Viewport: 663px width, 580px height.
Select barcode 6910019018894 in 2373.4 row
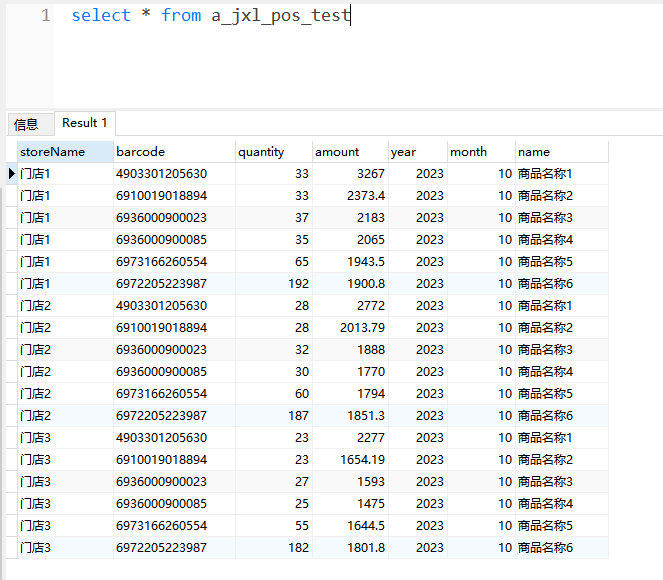[174, 196]
